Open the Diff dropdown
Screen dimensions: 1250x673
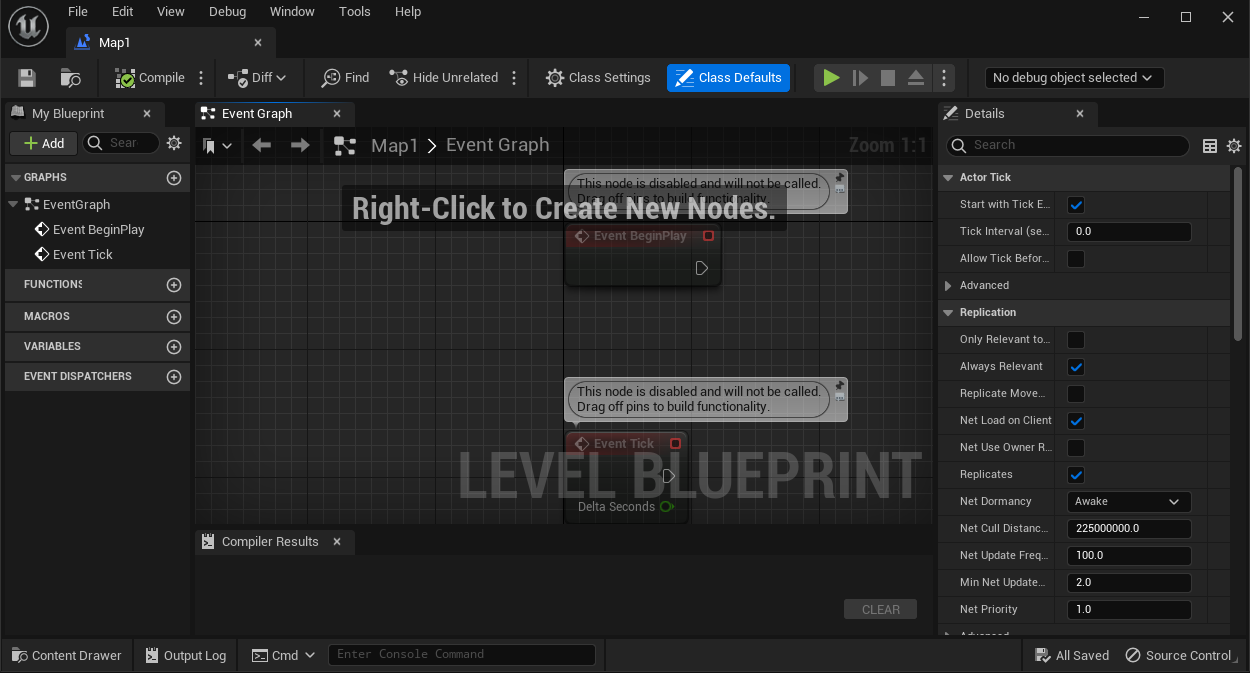[256, 78]
